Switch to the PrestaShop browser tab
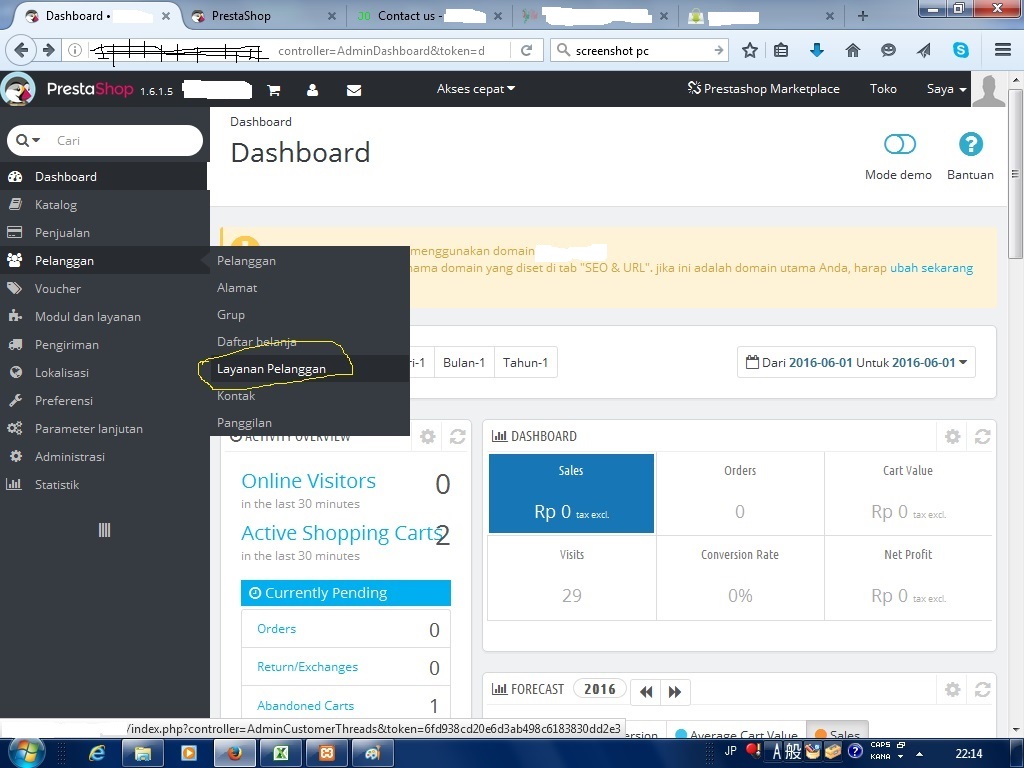The image size is (1024, 768). tap(263, 16)
